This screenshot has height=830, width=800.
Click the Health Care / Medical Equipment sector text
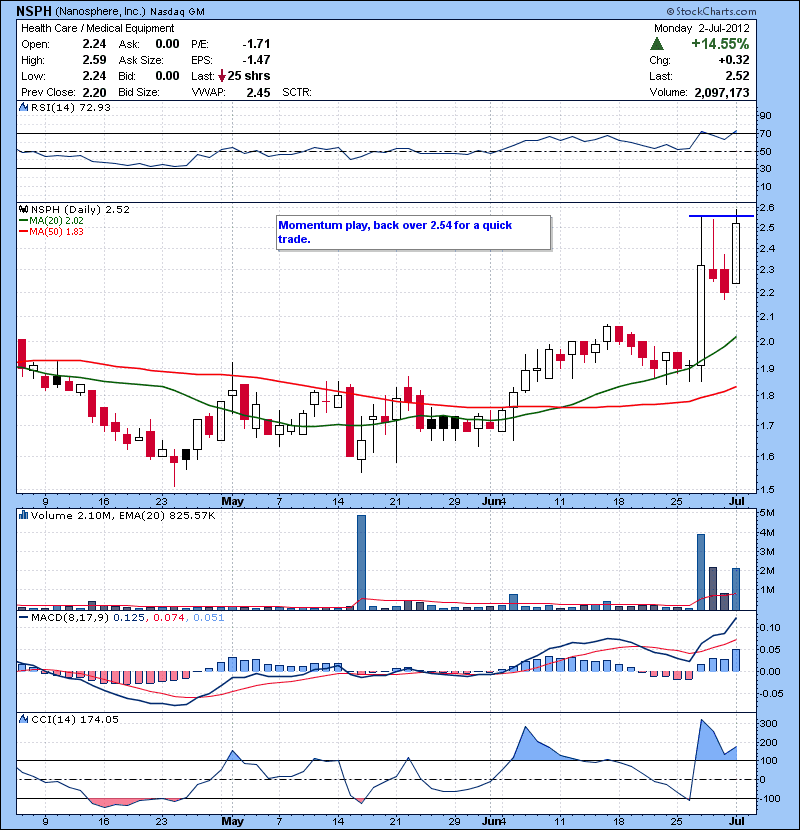pos(97,28)
